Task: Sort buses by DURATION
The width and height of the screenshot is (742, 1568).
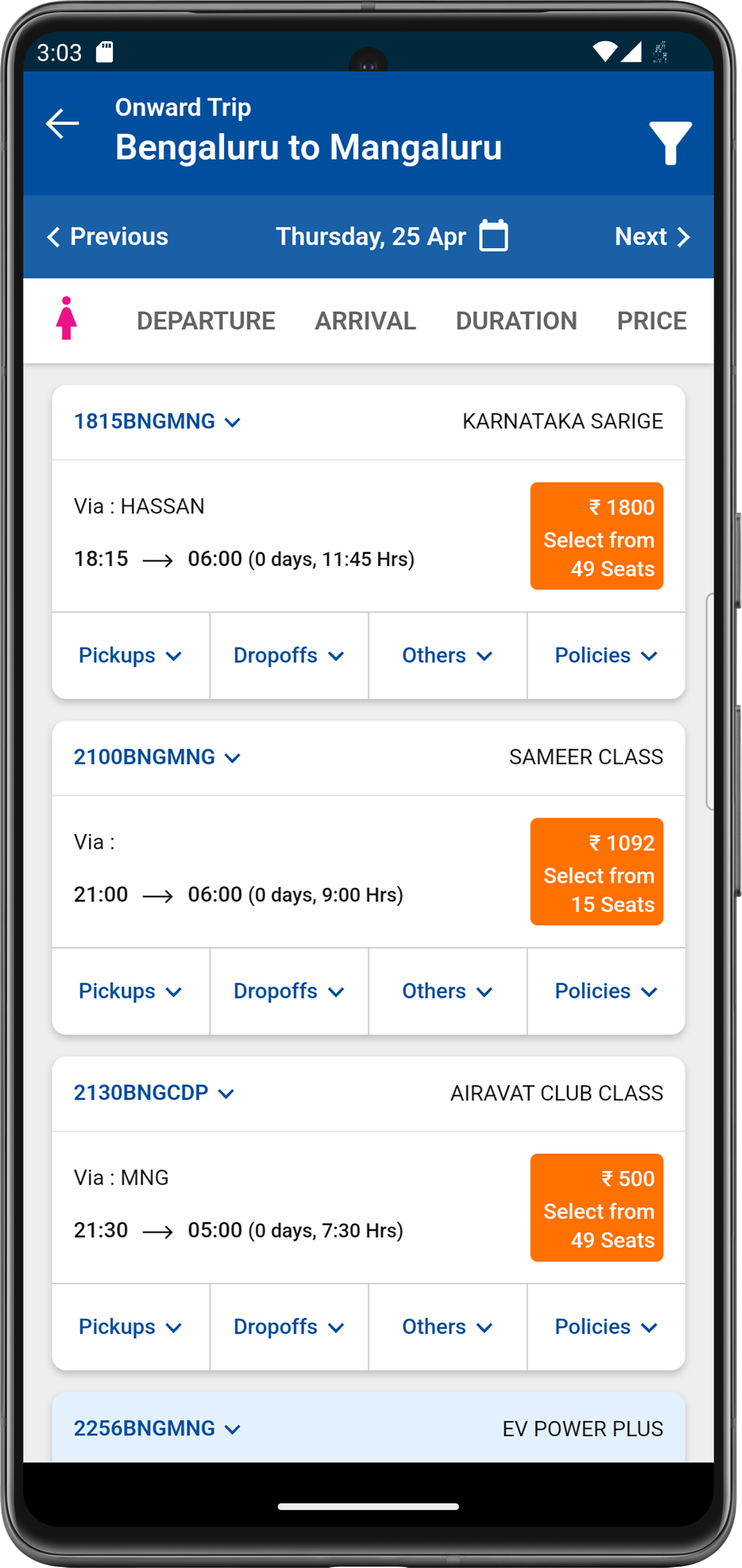Action: point(516,321)
